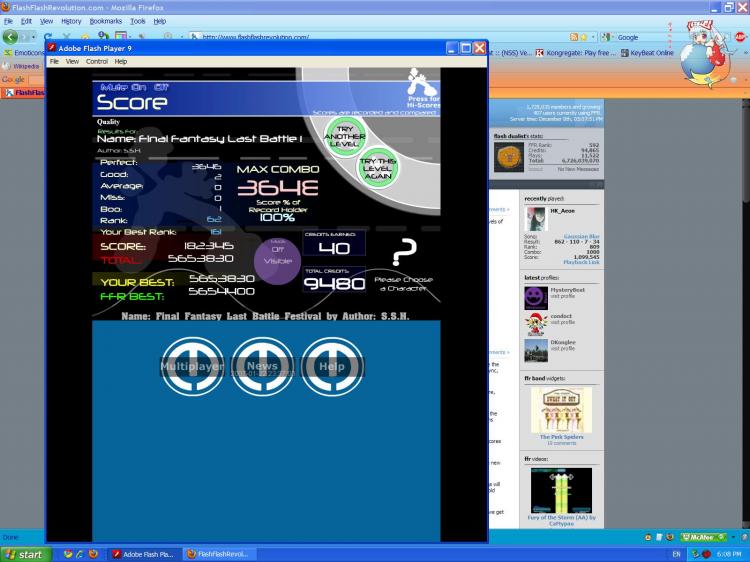The height and width of the screenshot is (562, 750).
Task: Launch Firefox from Quick Launch
Action: pos(93,554)
